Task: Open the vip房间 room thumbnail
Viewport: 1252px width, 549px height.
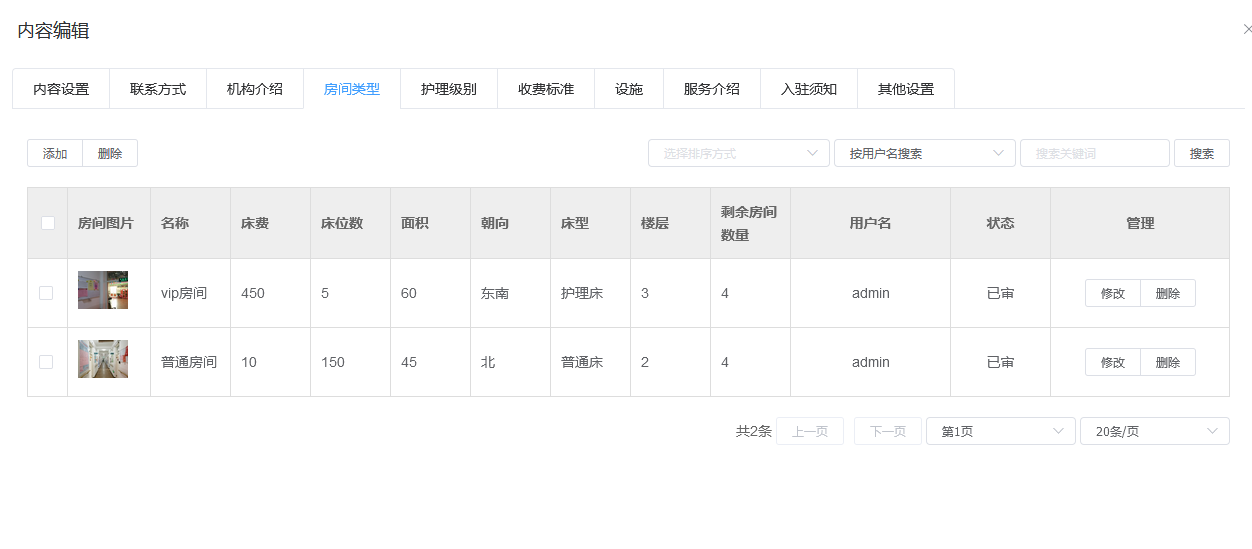Action: point(103,290)
